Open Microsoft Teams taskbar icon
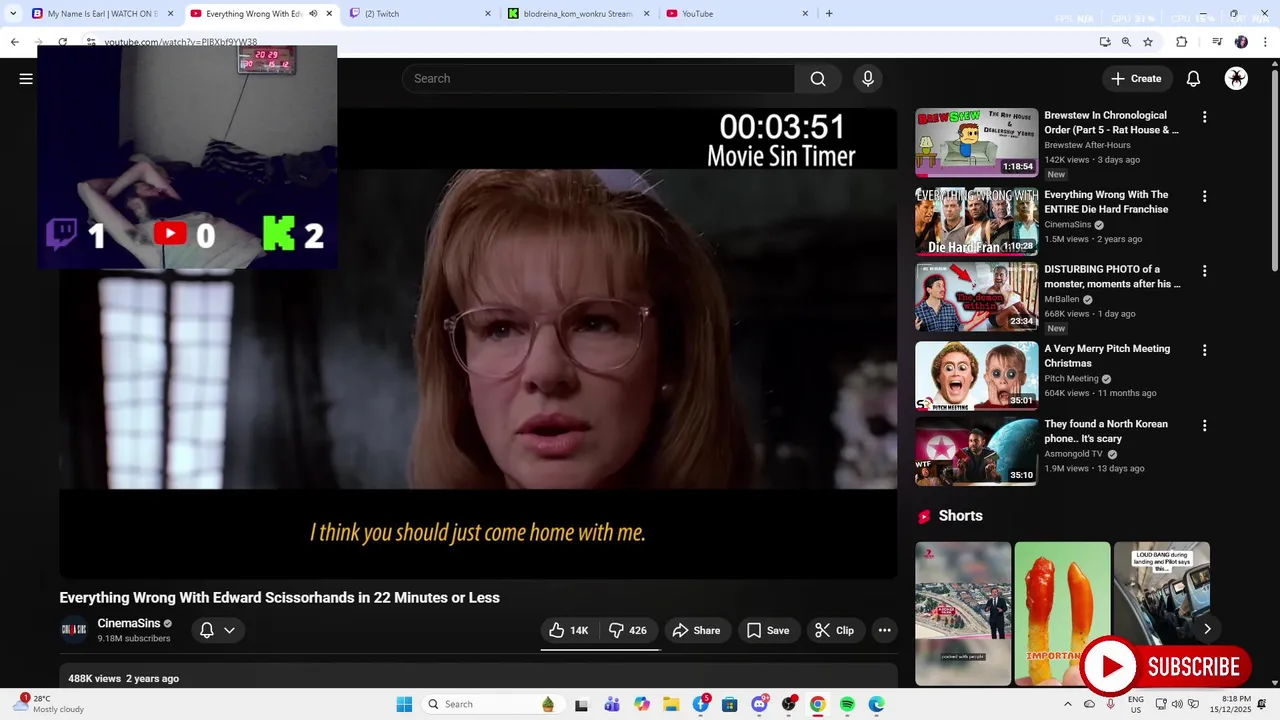 click(612, 704)
